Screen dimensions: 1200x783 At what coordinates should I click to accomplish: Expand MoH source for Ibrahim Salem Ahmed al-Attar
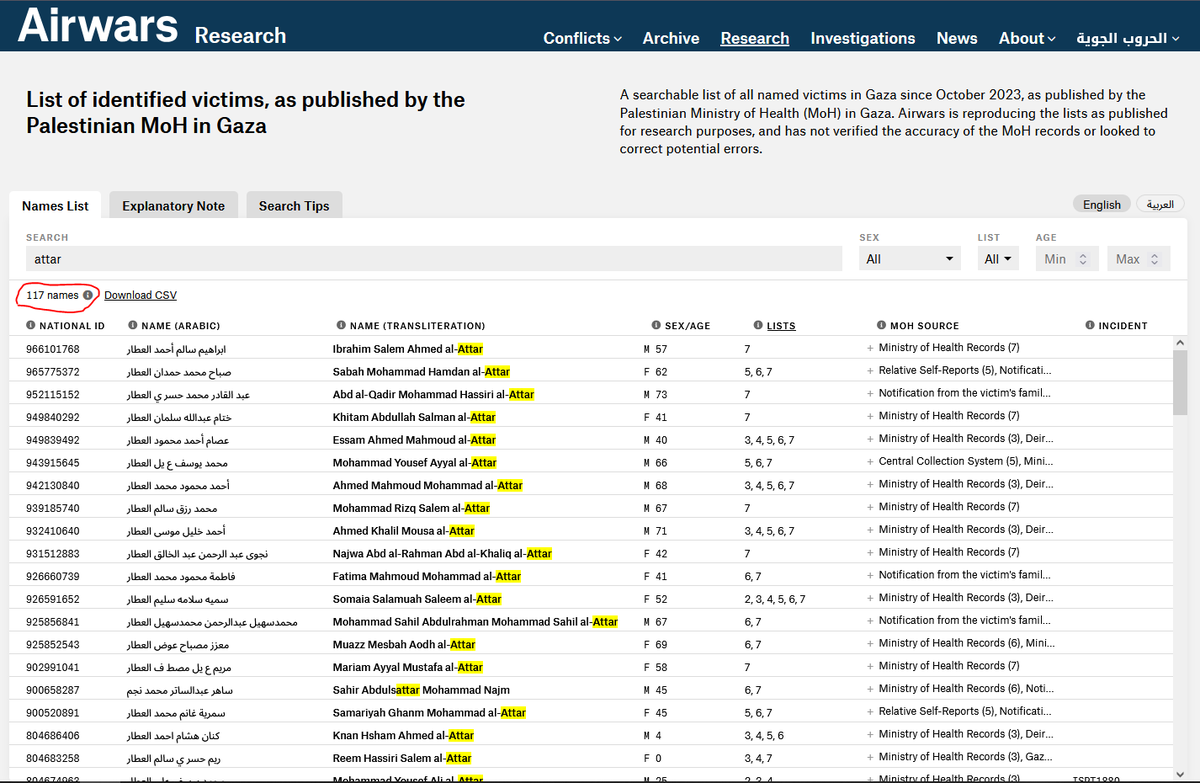(x=870, y=348)
